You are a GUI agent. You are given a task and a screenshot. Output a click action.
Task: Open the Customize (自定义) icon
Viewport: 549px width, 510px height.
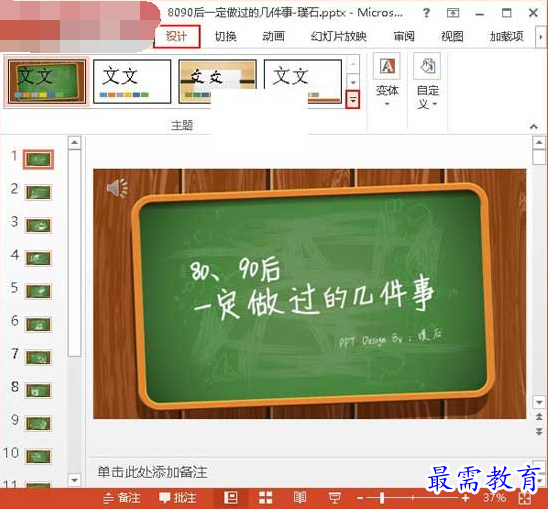(x=427, y=66)
